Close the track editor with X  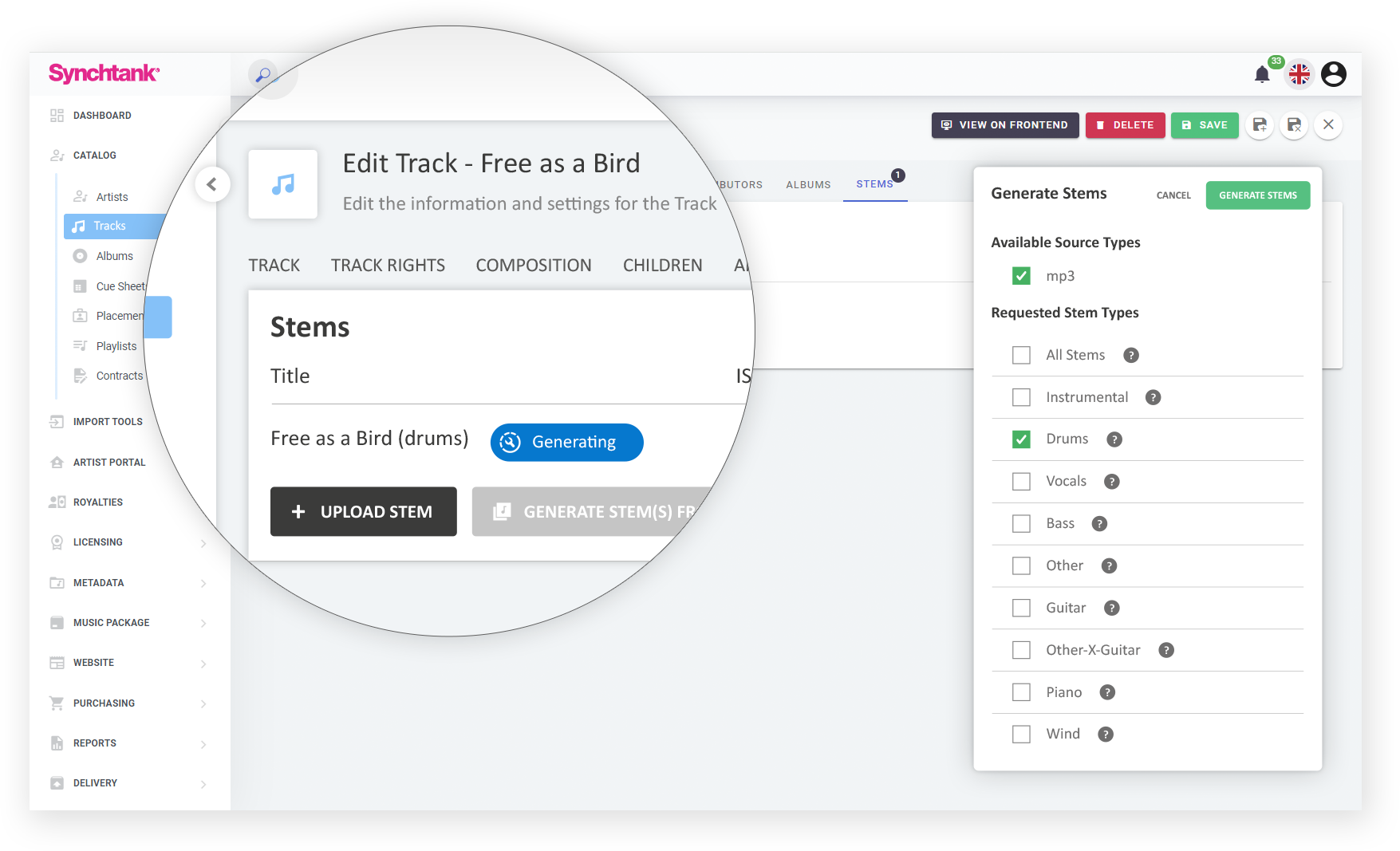pyautogui.click(x=1328, y=125)
